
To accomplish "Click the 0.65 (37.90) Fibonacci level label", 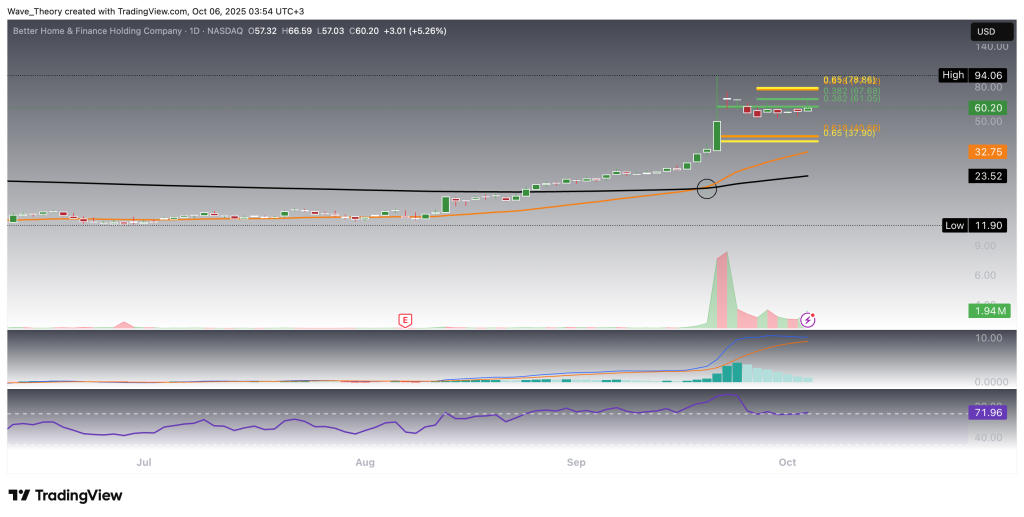I will click(x=848, y=132).
